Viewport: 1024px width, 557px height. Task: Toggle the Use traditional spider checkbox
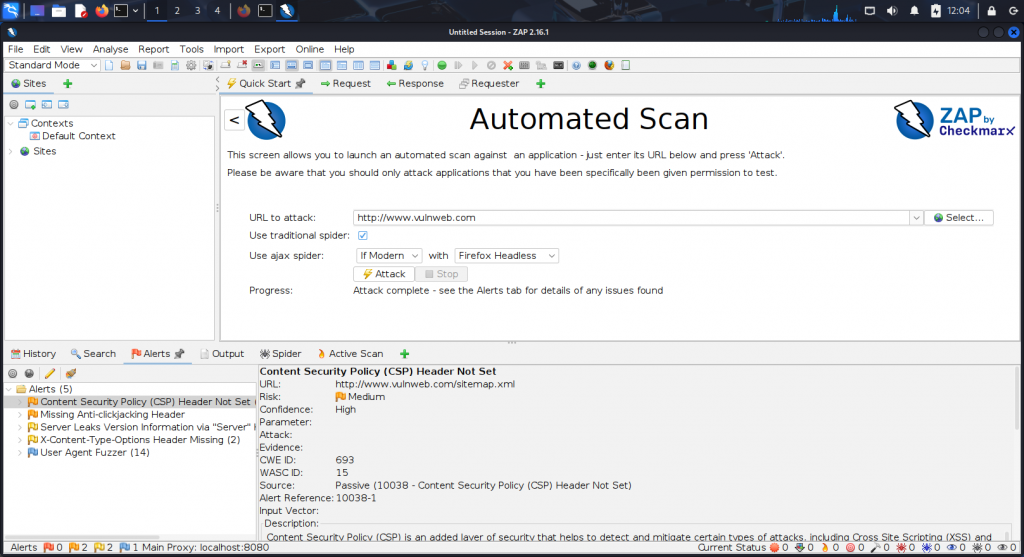362,235
